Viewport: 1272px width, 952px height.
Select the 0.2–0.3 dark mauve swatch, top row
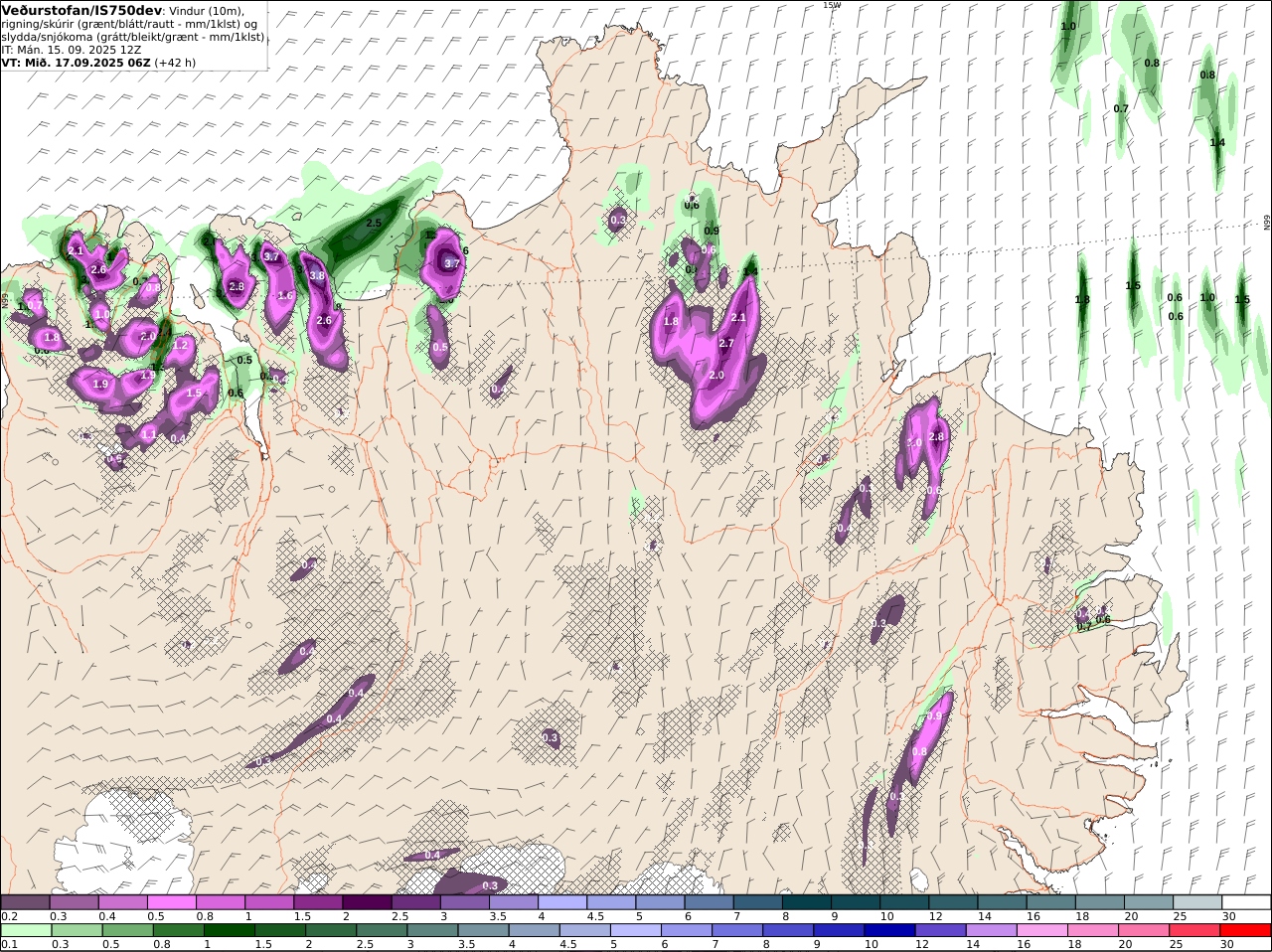pyautogui.click(x=25, y=902)
